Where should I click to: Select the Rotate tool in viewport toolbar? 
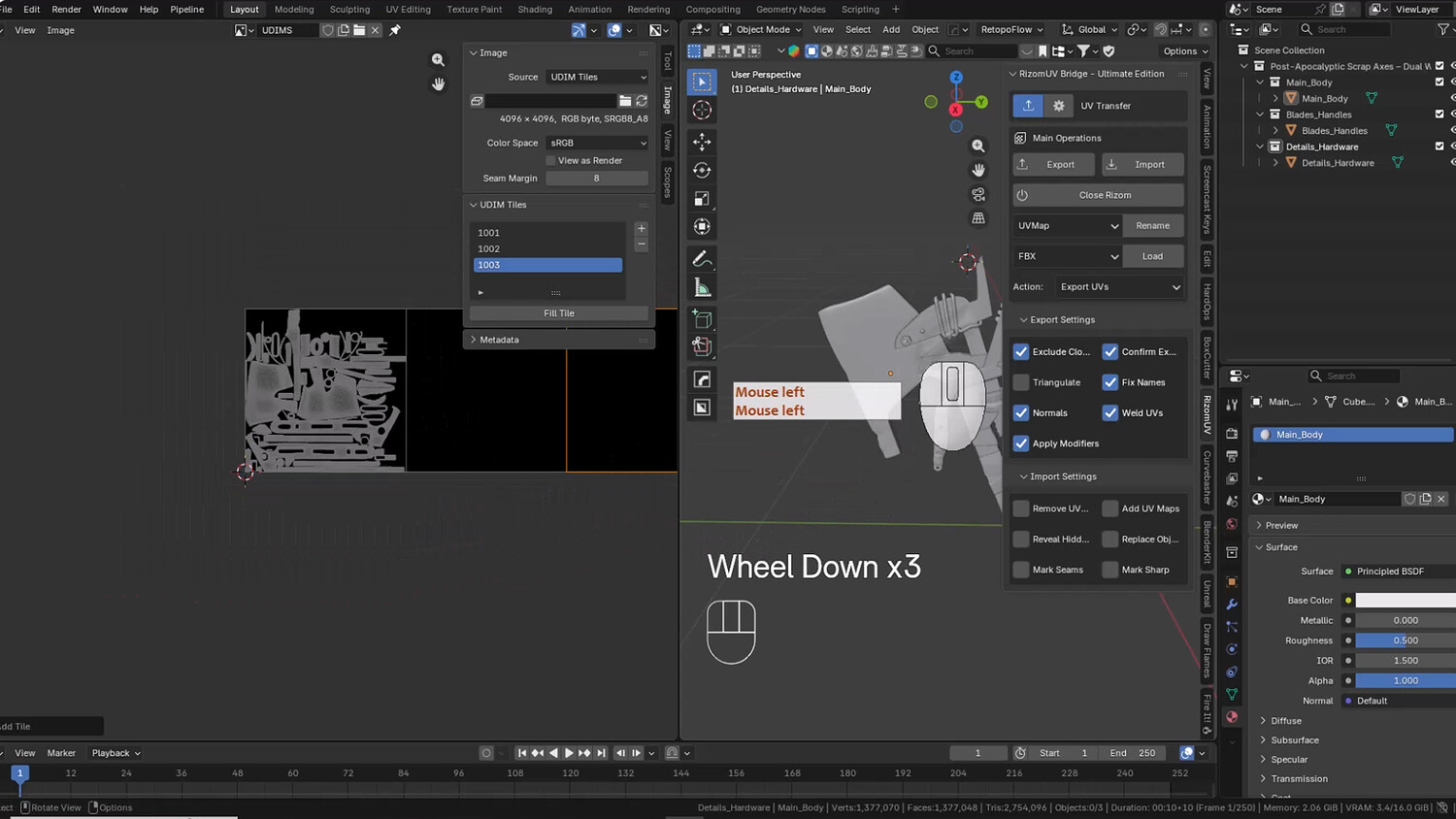pyautogui.click(x=702, y=170)
